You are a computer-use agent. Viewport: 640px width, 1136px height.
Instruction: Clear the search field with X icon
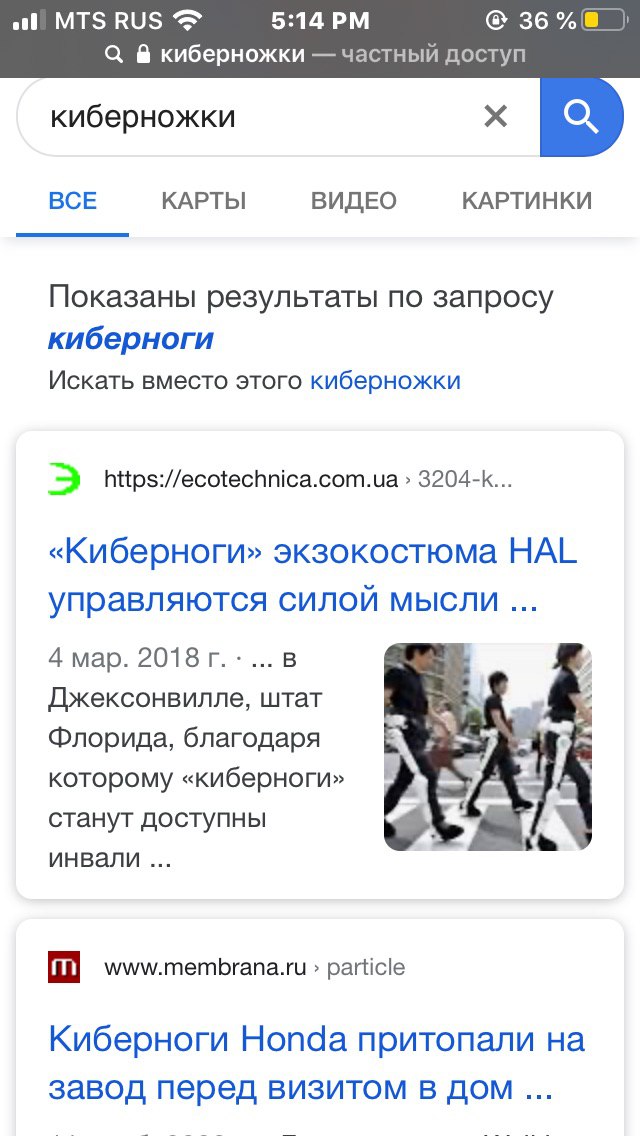point(496,116)
